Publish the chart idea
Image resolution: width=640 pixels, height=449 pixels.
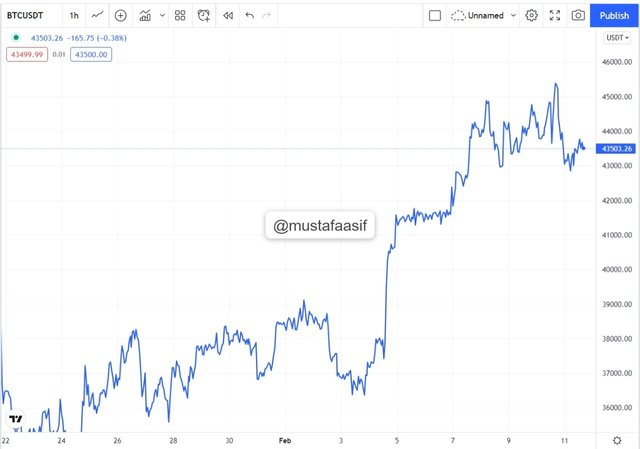[614, 16]
